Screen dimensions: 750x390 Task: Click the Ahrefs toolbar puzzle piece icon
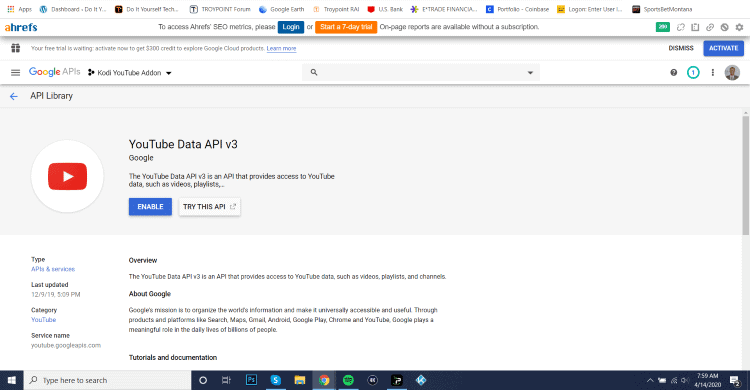tap(681, 27)
